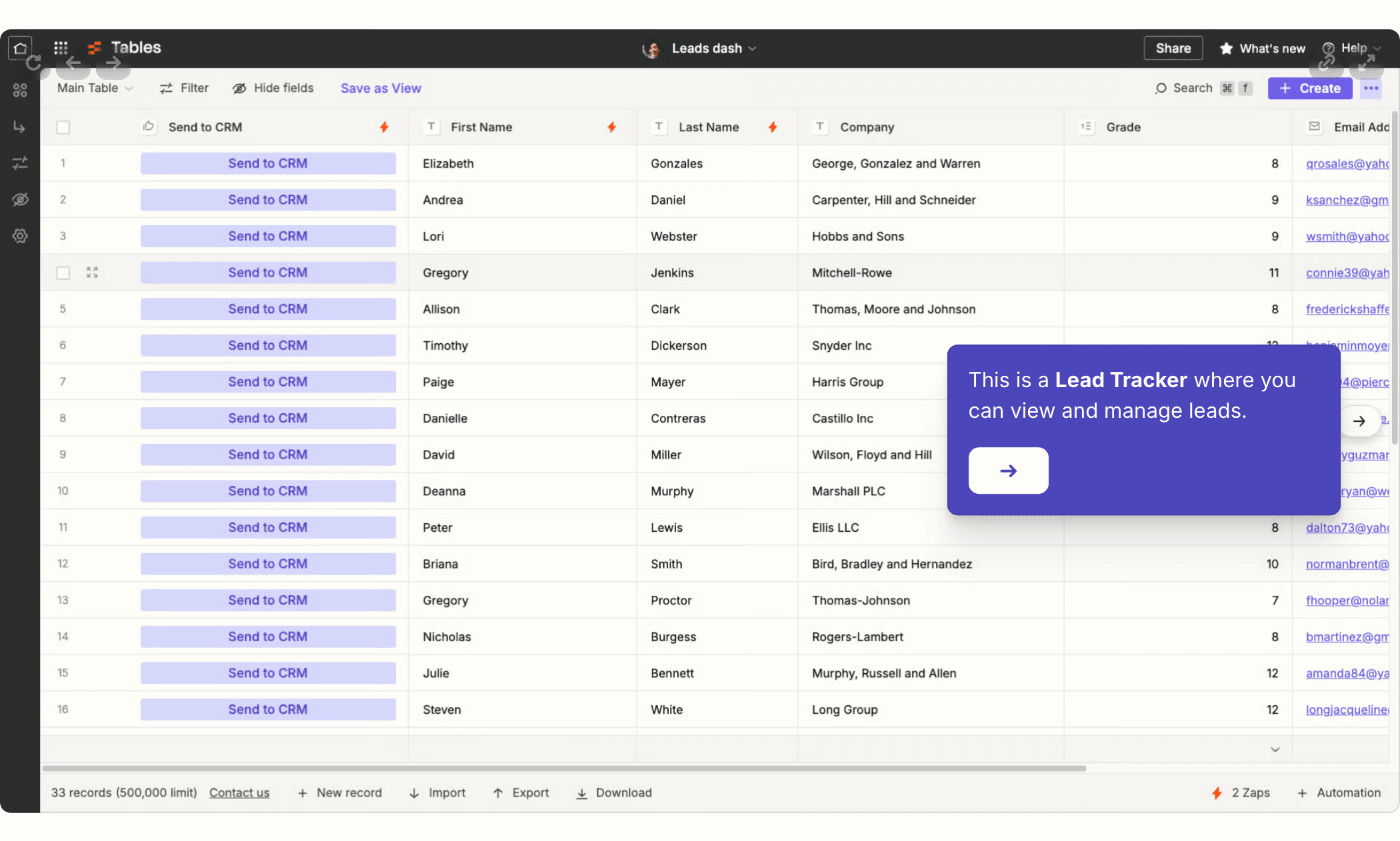Screen dimensions: 1400x841
Task: Expand the Leads dash title dropdown
Action: [713, 48]
